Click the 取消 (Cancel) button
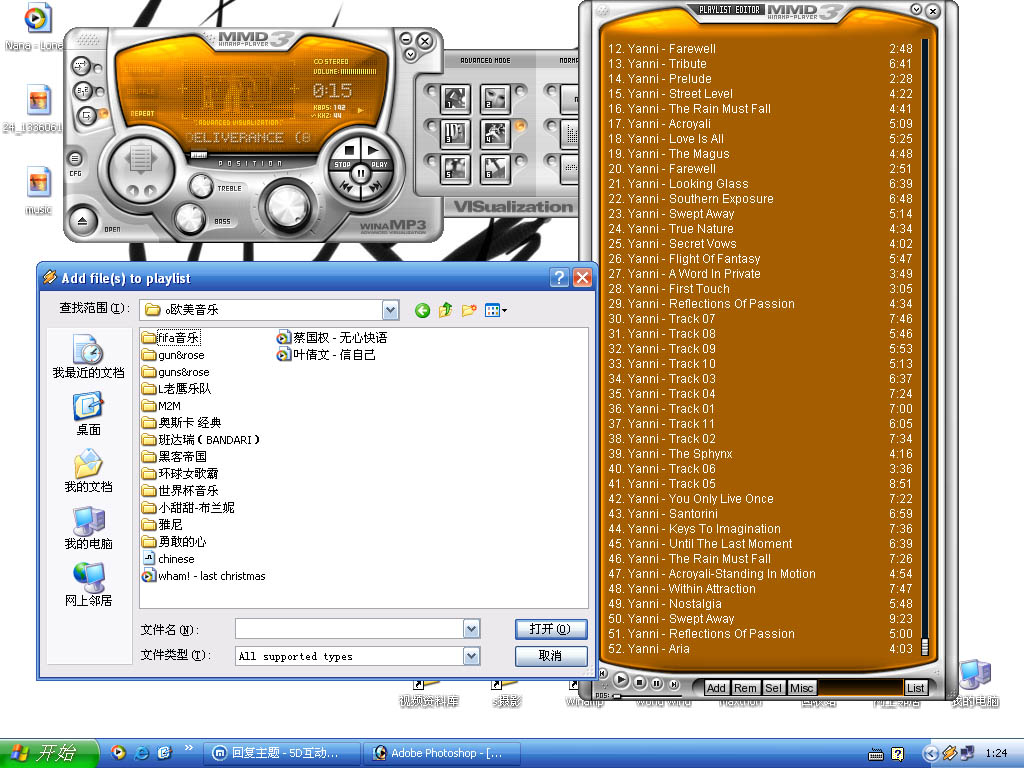1024x768 pixels. 551,656
